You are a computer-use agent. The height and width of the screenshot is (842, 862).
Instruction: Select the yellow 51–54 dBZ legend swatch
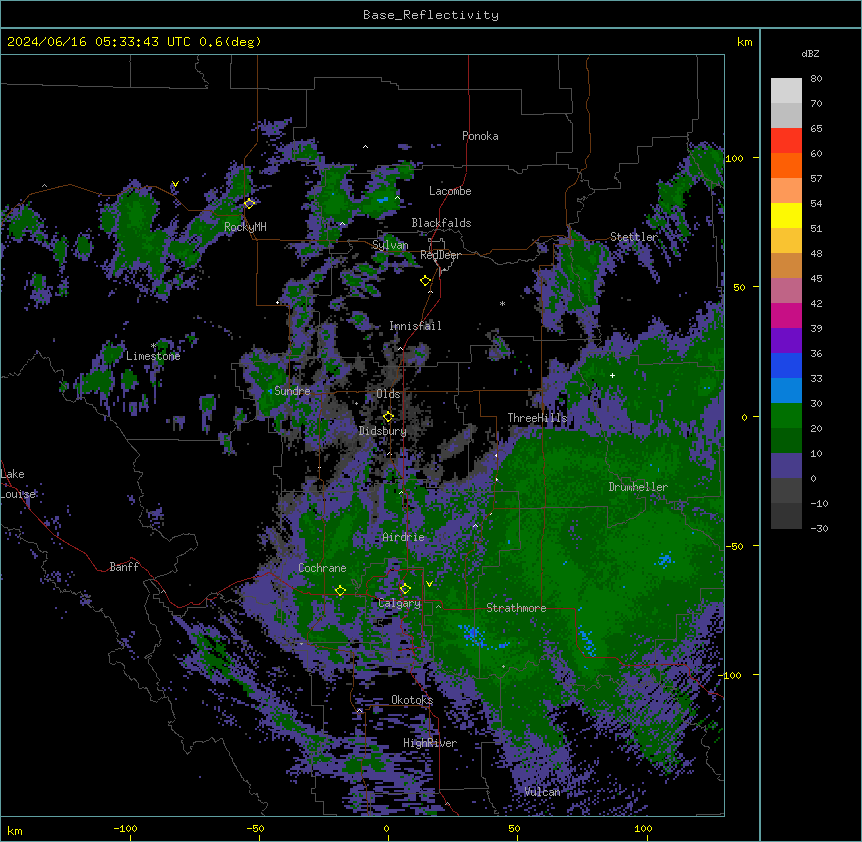[786, 215]
